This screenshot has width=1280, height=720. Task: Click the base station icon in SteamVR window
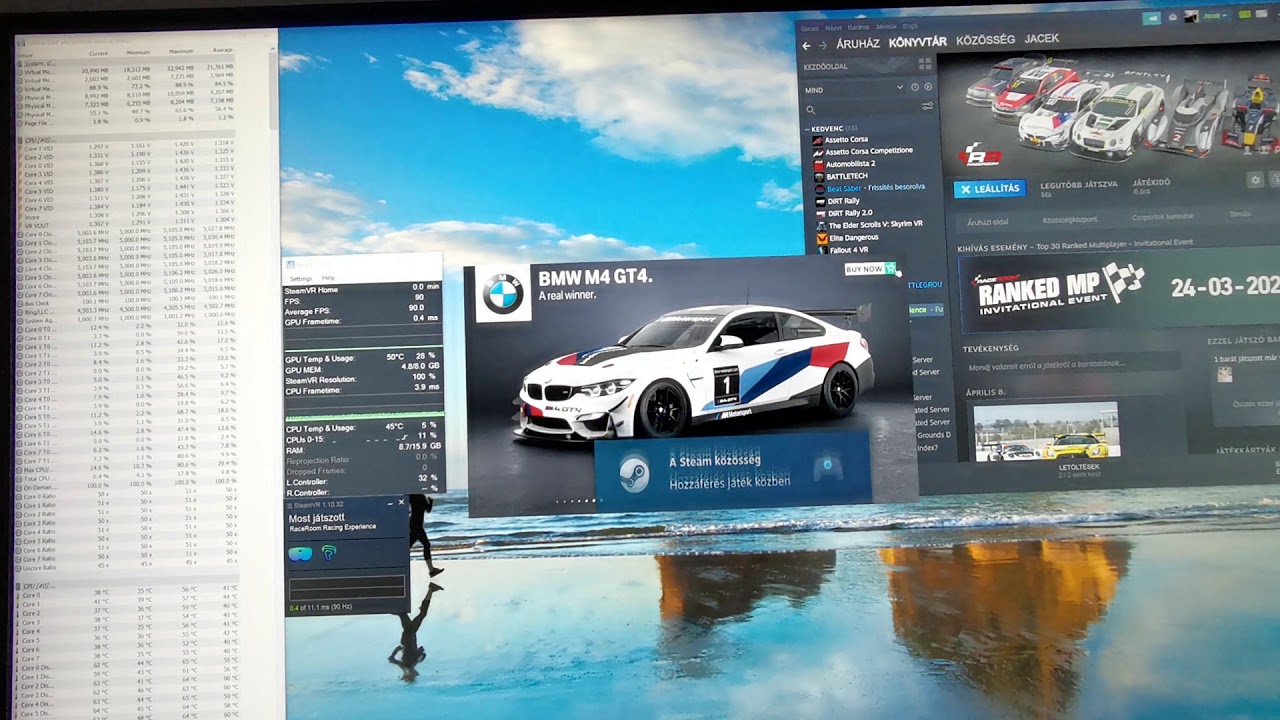click(x=328, y=552)
